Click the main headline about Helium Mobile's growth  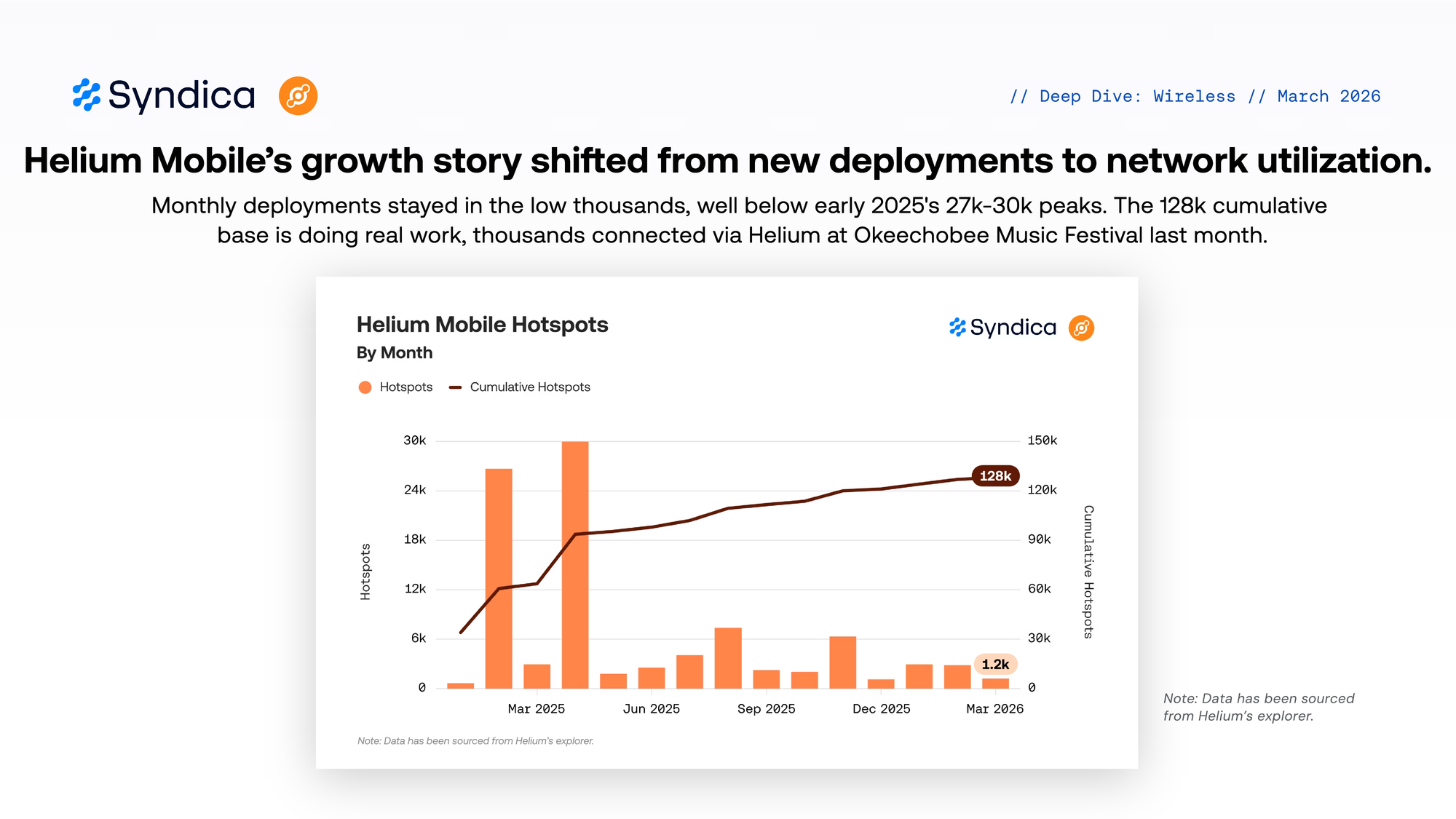coord(728,161)
